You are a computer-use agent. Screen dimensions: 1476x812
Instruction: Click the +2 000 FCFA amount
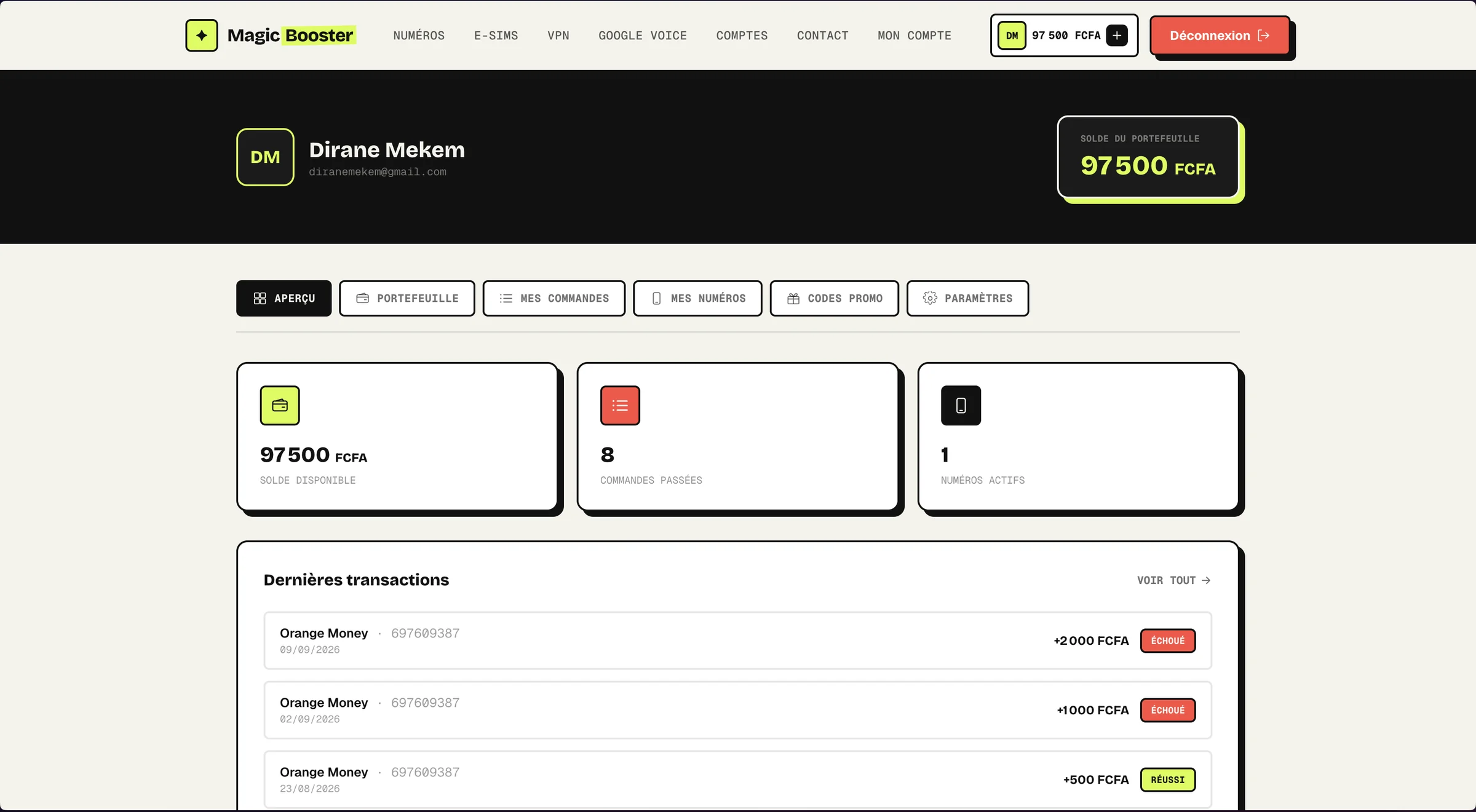point(1091,641)
